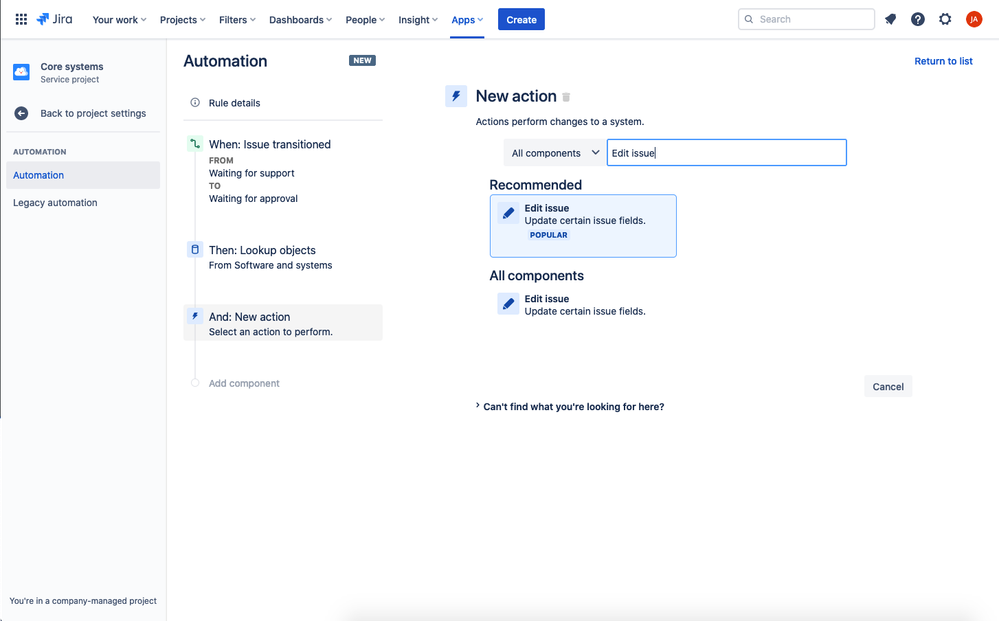Click 'Waiting for support' text
This screenshot has height=621, width=999.
(x=252, y=173)
